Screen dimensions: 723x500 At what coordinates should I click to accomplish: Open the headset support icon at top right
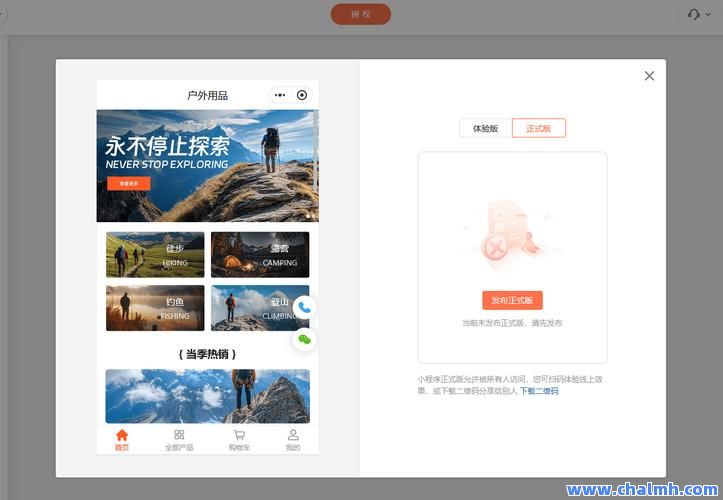(693, 14)
